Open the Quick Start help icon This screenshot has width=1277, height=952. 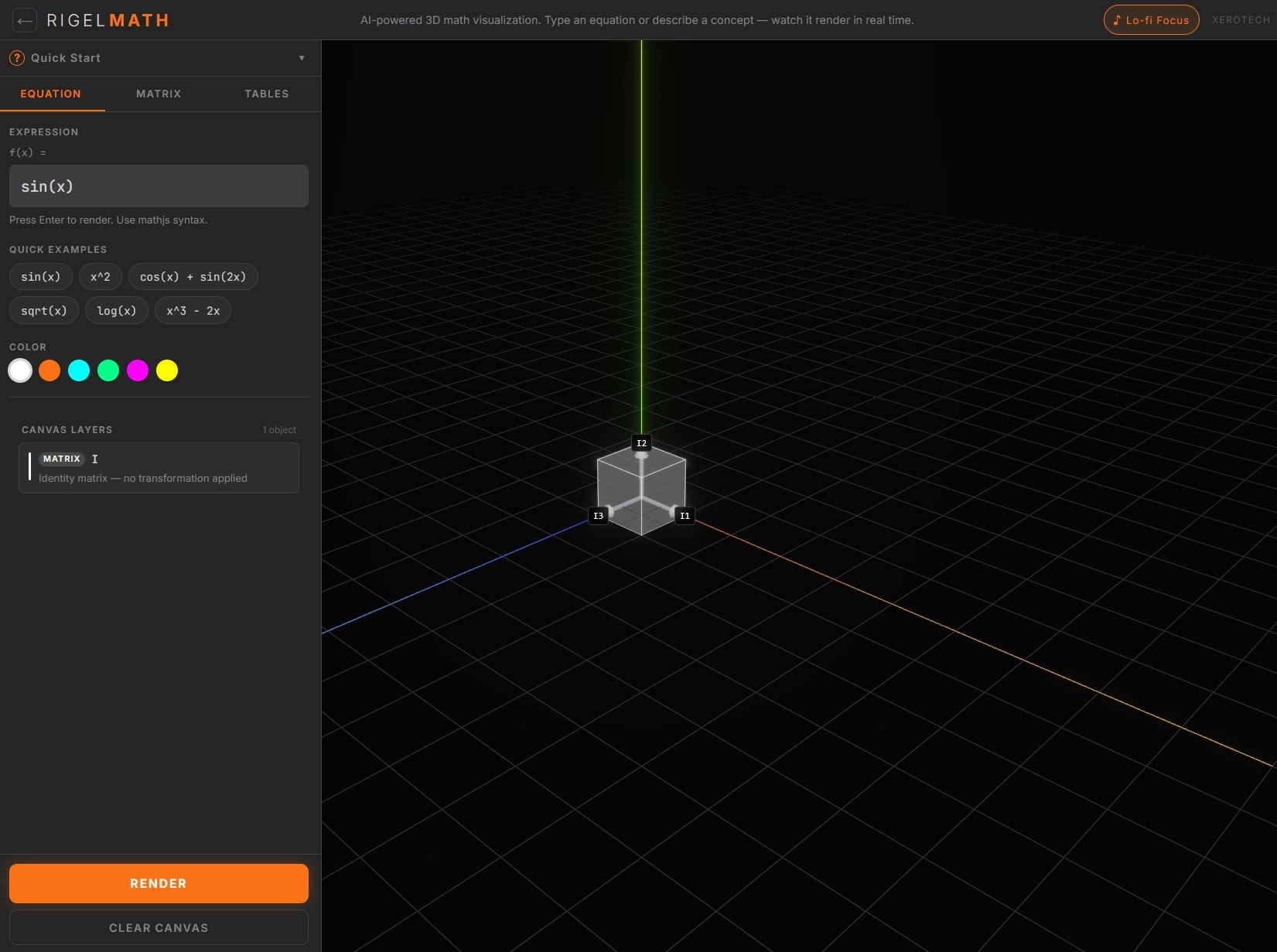point(17,57)
